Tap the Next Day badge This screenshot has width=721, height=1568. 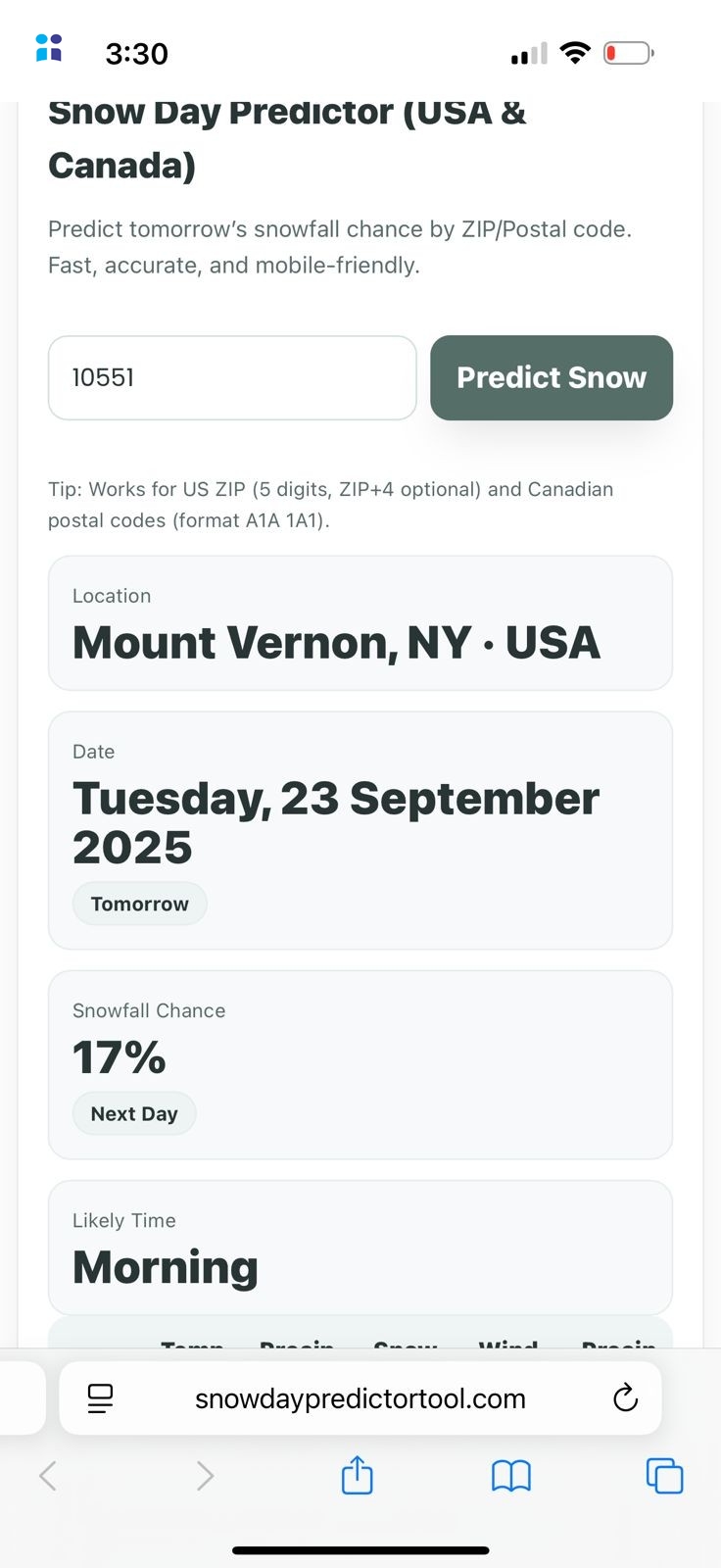click(x=134, y=1114)
